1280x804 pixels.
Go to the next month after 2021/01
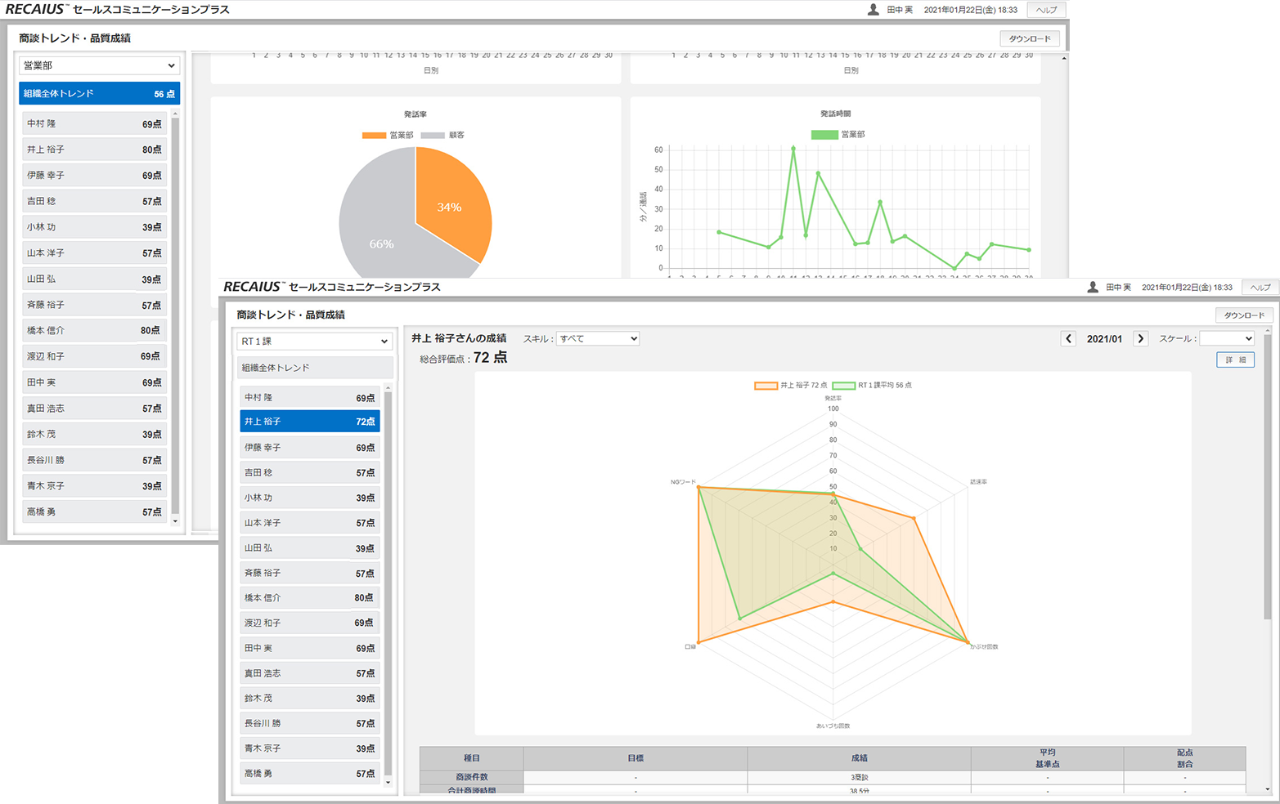pyautogui.click(x=1140, y=339)
